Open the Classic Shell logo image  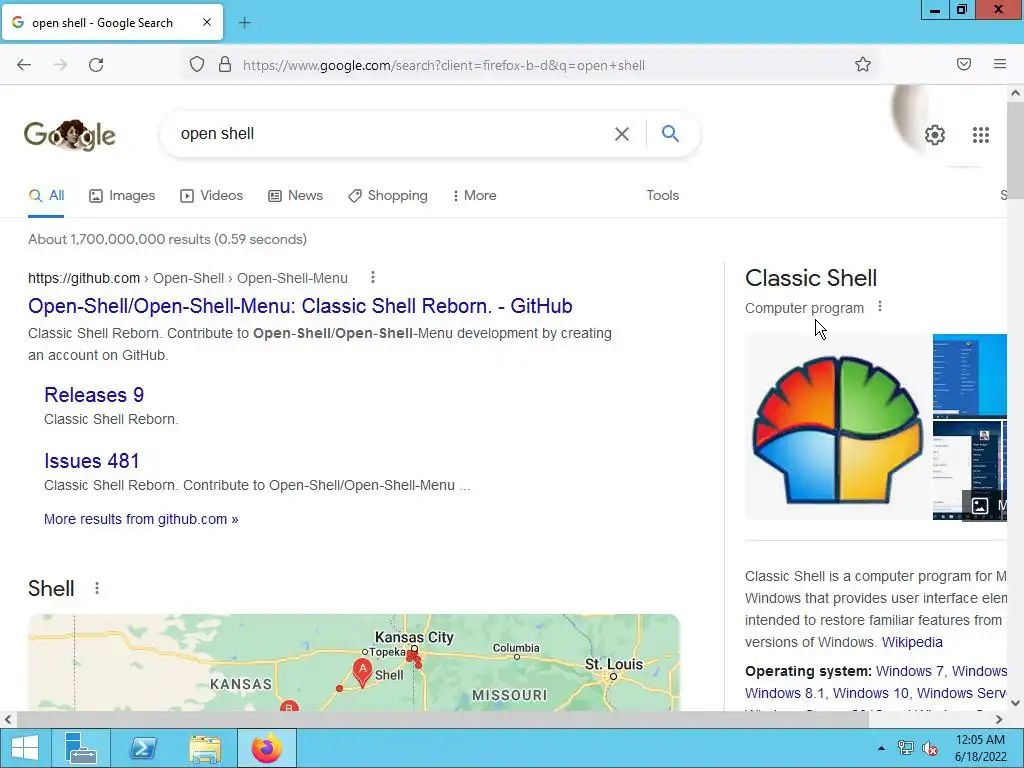point(838,427)
